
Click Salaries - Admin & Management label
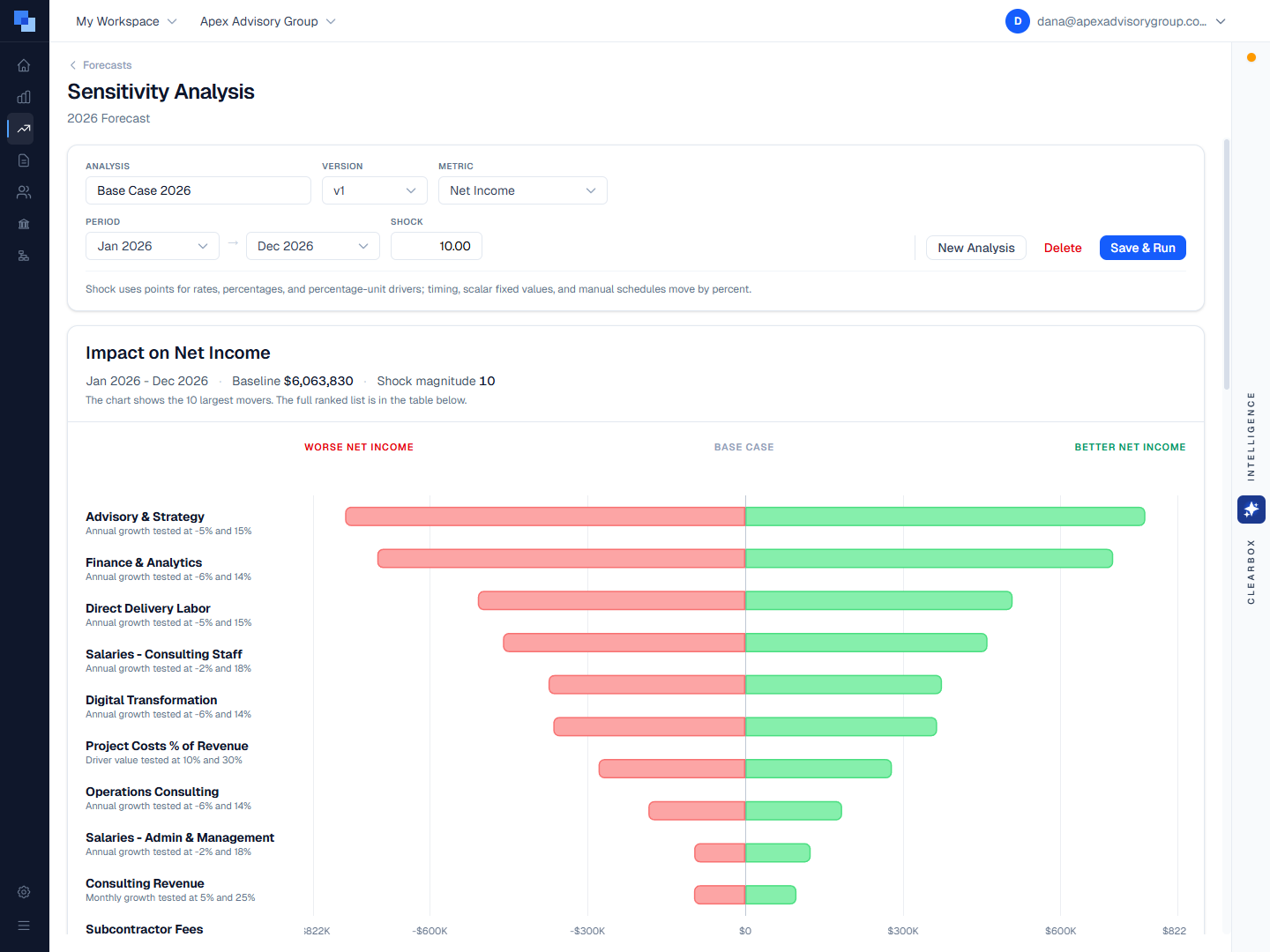coord(180,837)
